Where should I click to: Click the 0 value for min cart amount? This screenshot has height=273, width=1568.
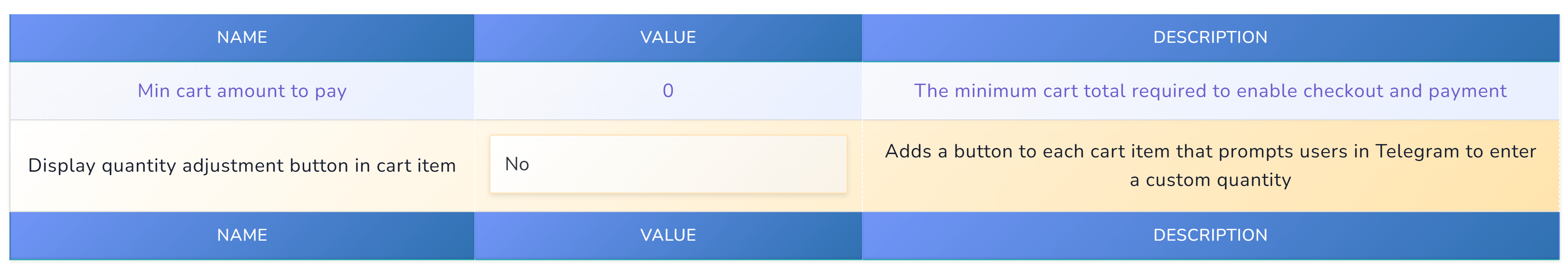point(668,91)
